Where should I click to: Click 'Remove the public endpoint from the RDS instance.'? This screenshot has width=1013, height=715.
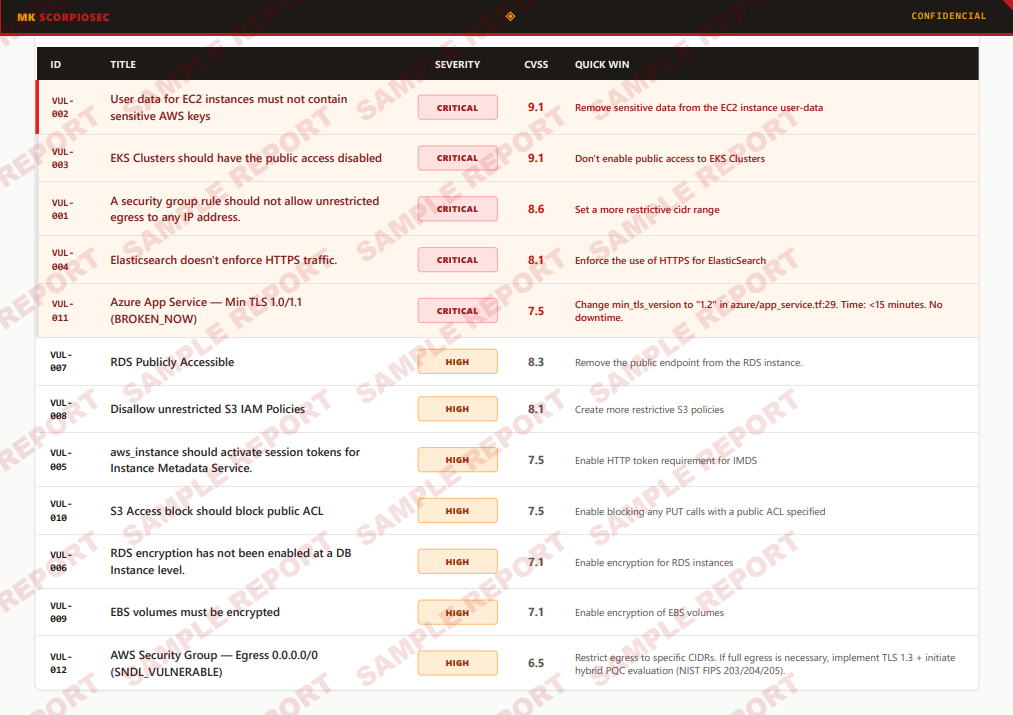[x=689, y=363]
